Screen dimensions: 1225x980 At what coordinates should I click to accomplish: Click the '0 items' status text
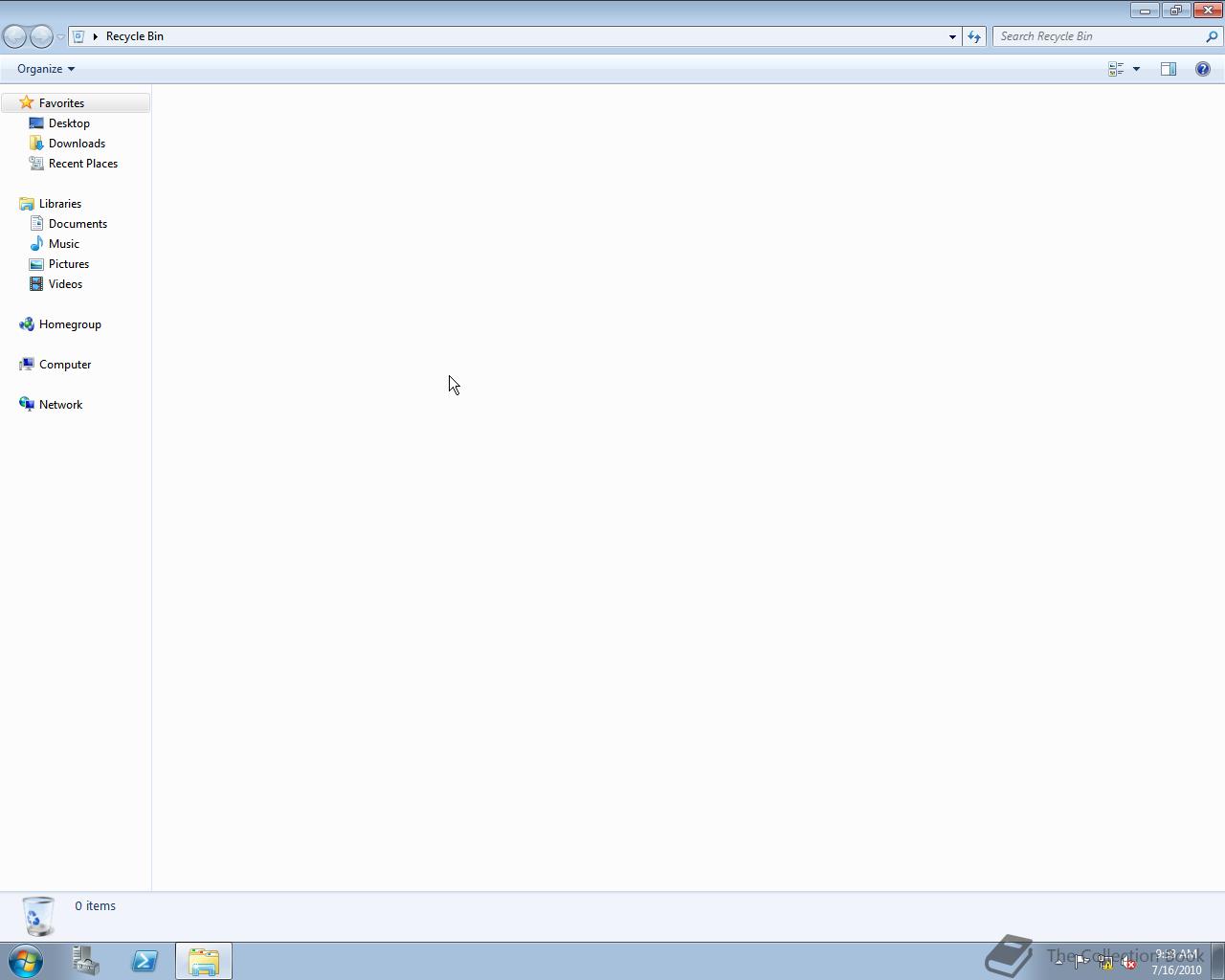pyautogui.click(x=96, y=905)
